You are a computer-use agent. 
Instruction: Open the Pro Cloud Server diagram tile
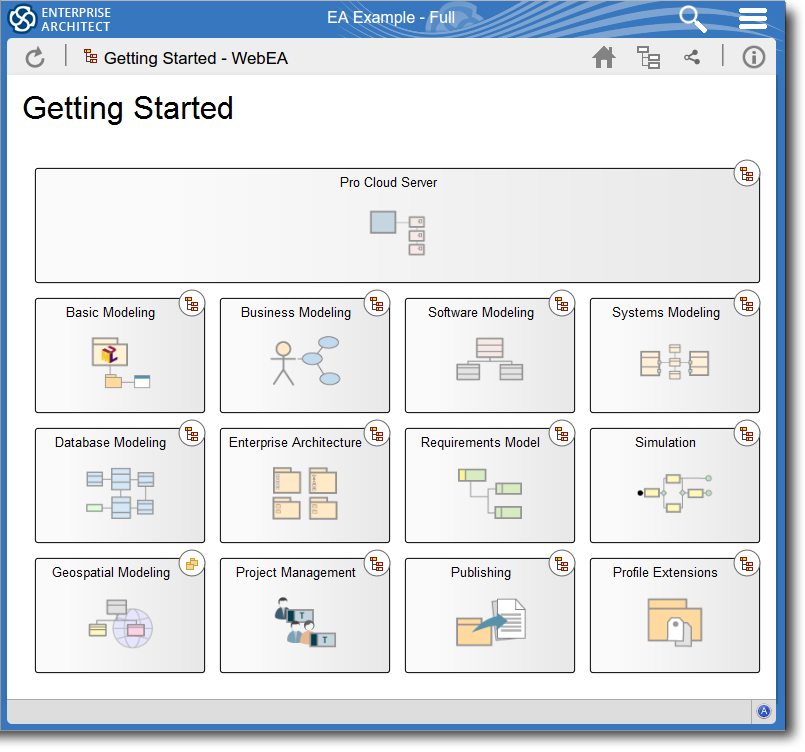coord(397,226)
